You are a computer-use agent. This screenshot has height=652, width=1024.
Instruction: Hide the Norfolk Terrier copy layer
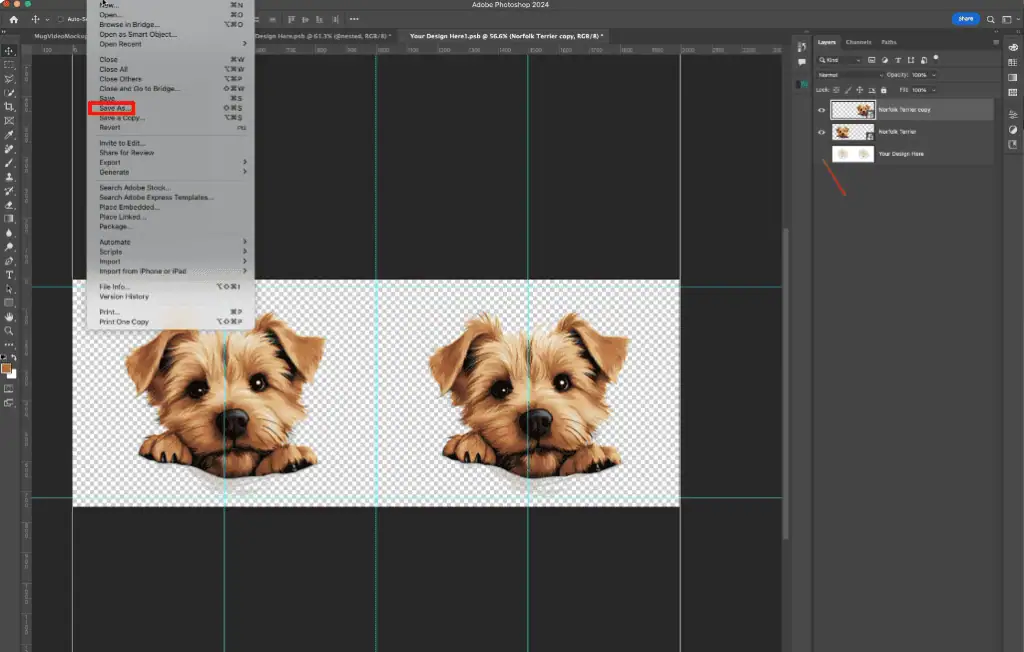tap(822, 110)
